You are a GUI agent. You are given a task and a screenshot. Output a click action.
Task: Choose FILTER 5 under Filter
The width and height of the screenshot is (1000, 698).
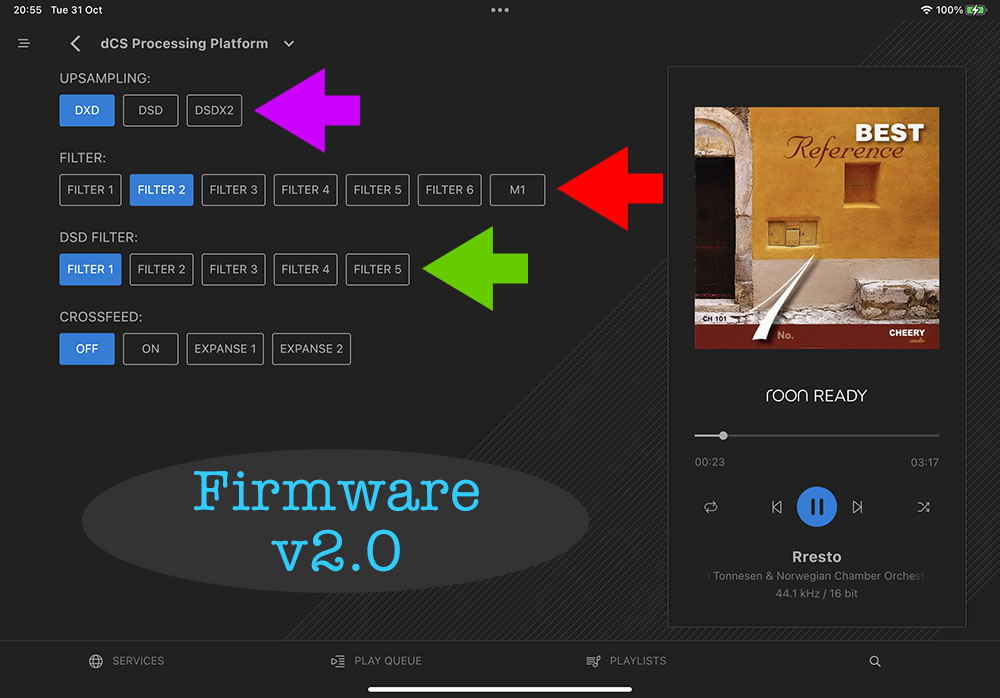pyautogui.click(x=378, y=189)
